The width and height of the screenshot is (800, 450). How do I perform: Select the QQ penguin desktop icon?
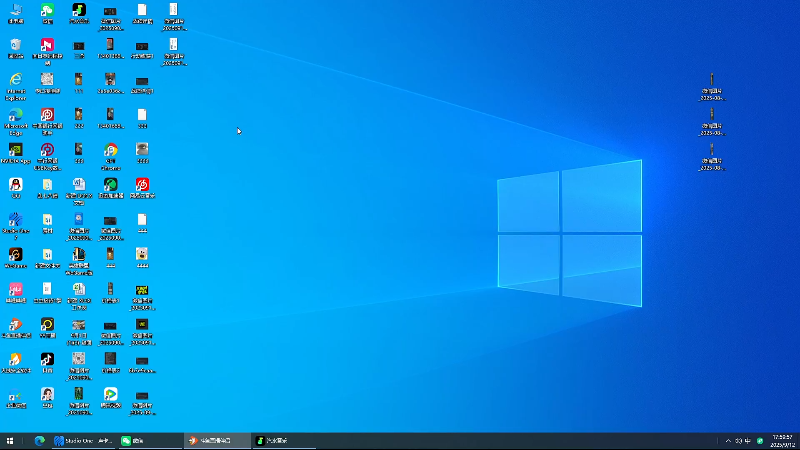[x=16, y=188]
